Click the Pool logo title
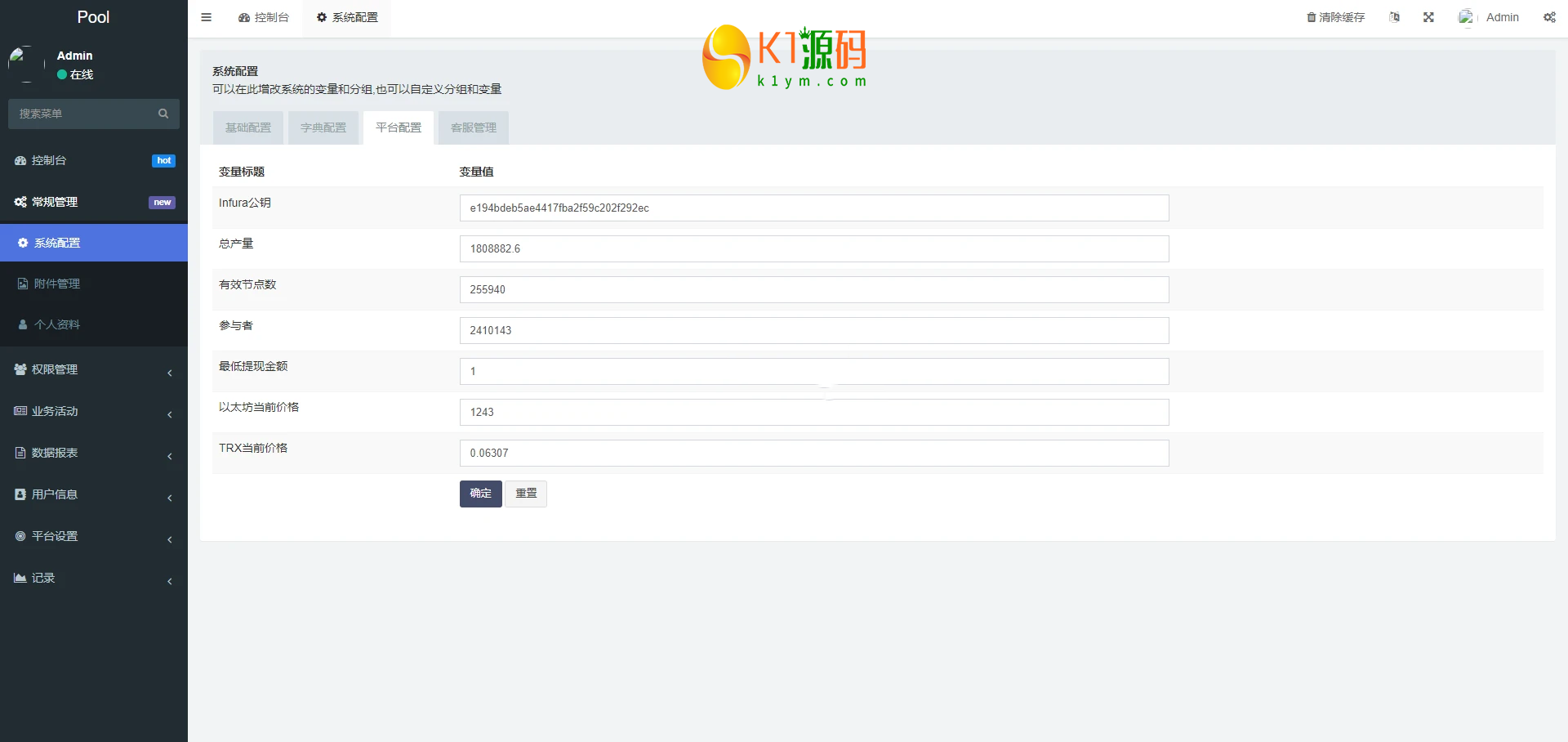Viewport: 1568px width, 742px height. click(93, 17)
